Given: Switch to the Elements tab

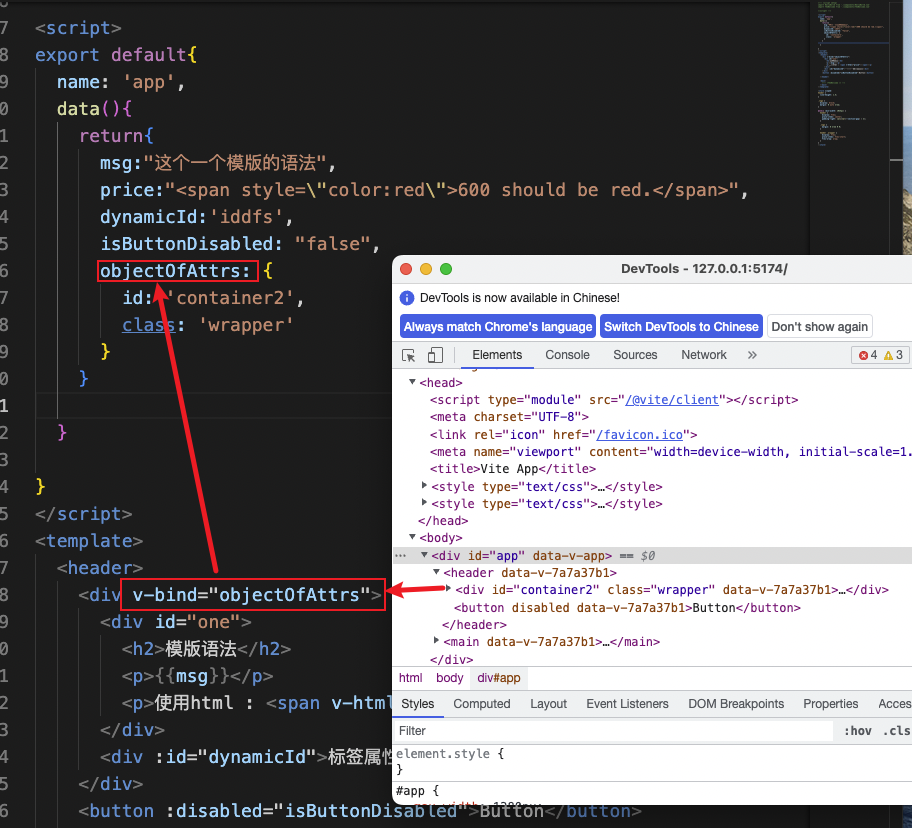Looking at the screenshot, I should pos(497,355).
